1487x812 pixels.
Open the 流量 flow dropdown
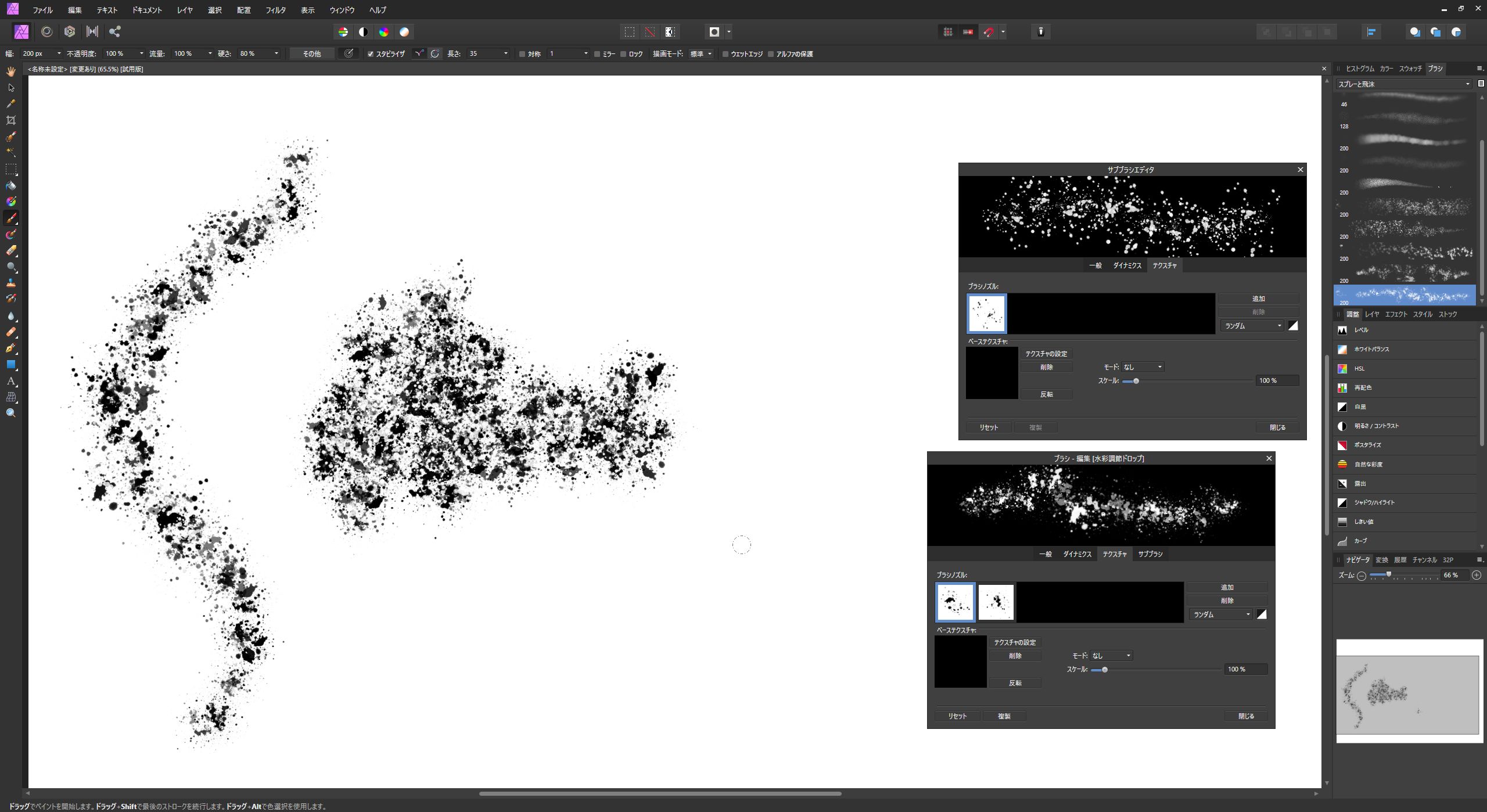[210, 53]
